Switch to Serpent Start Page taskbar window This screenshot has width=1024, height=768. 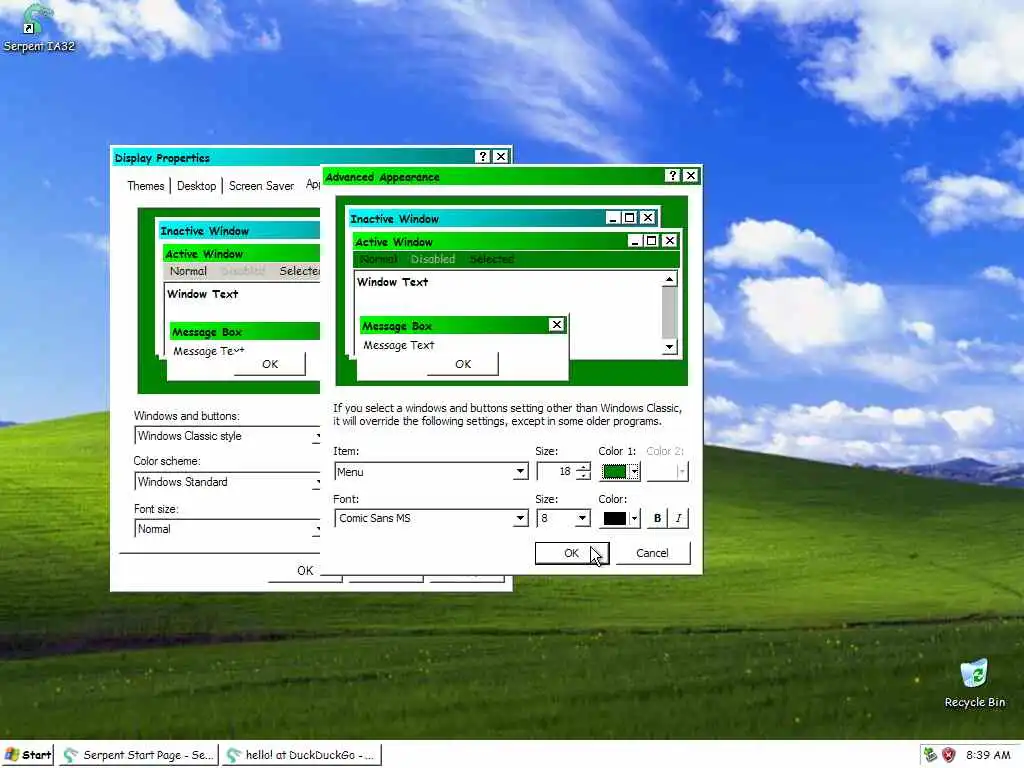click(139, 755)
